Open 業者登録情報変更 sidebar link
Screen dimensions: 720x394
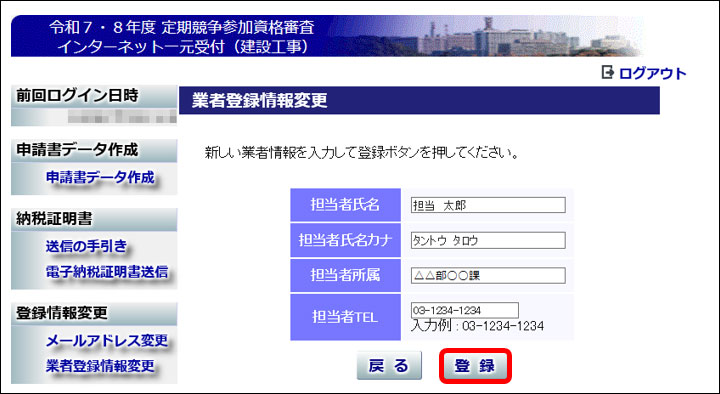[100, 366]
